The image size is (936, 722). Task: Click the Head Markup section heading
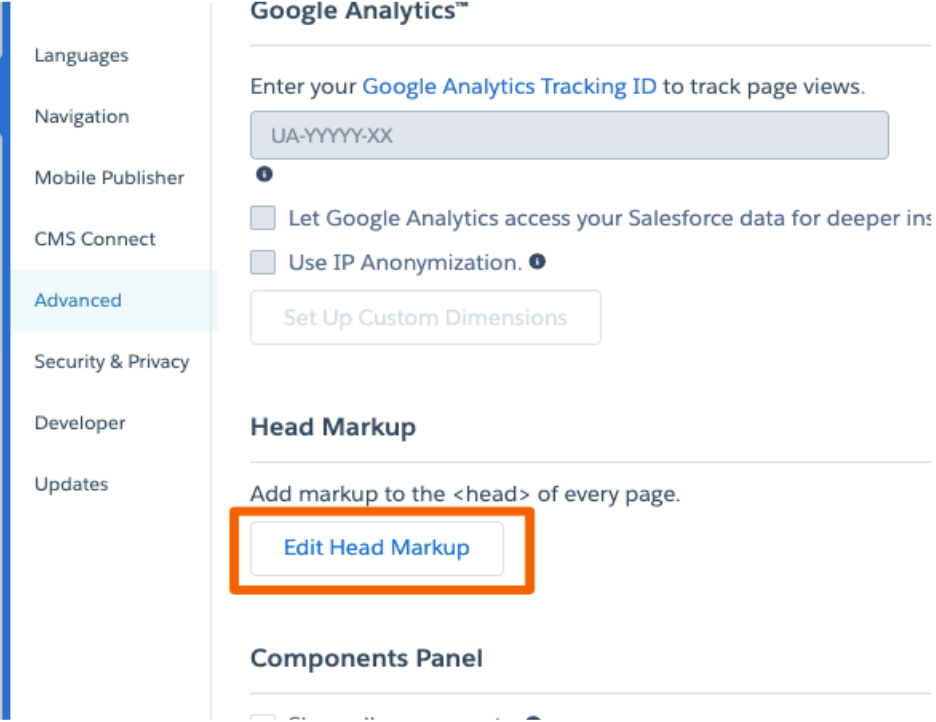point(333,427)
